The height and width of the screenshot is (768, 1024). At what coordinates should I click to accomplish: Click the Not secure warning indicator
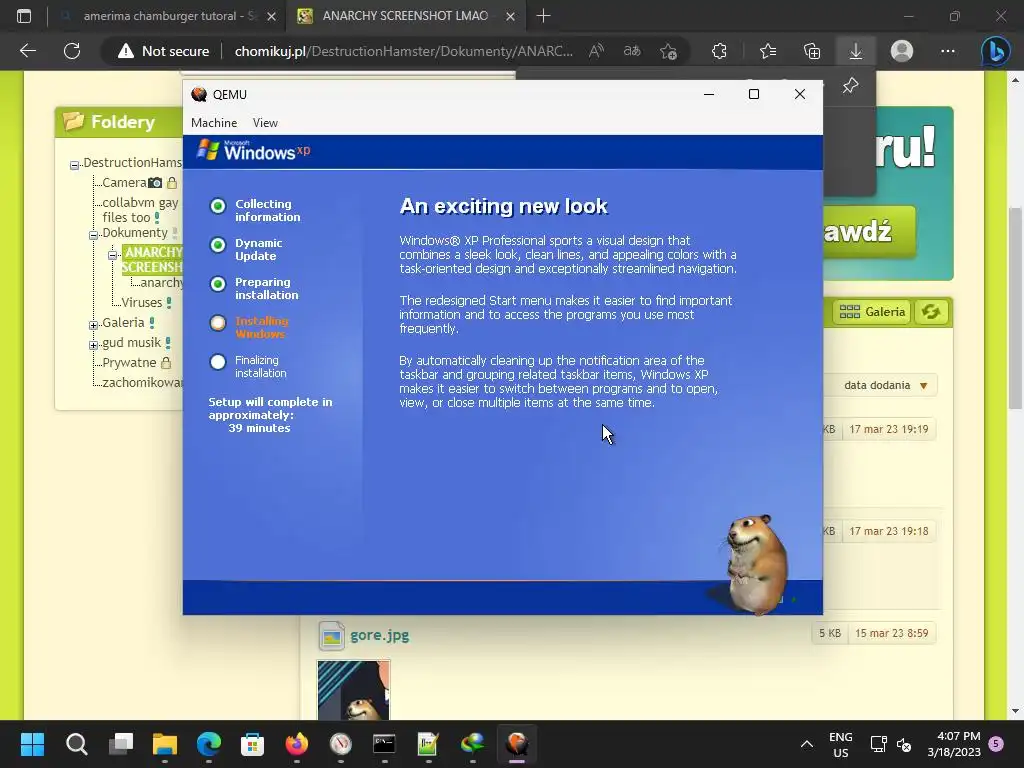tap(163, 51)
